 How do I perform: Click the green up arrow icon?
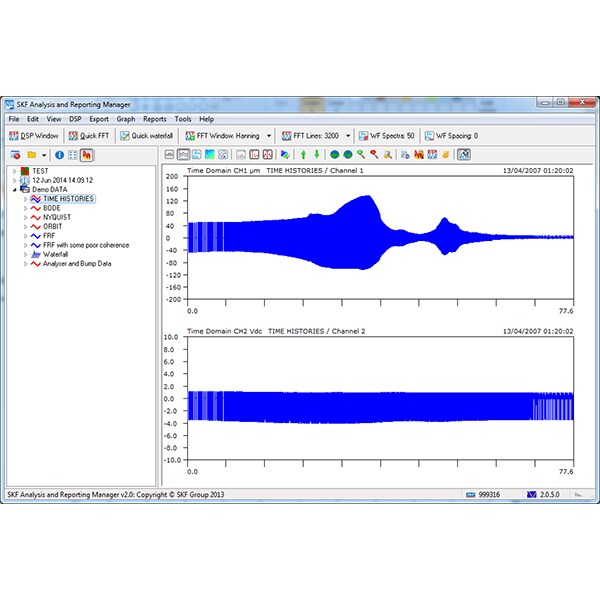click(304, 155)
